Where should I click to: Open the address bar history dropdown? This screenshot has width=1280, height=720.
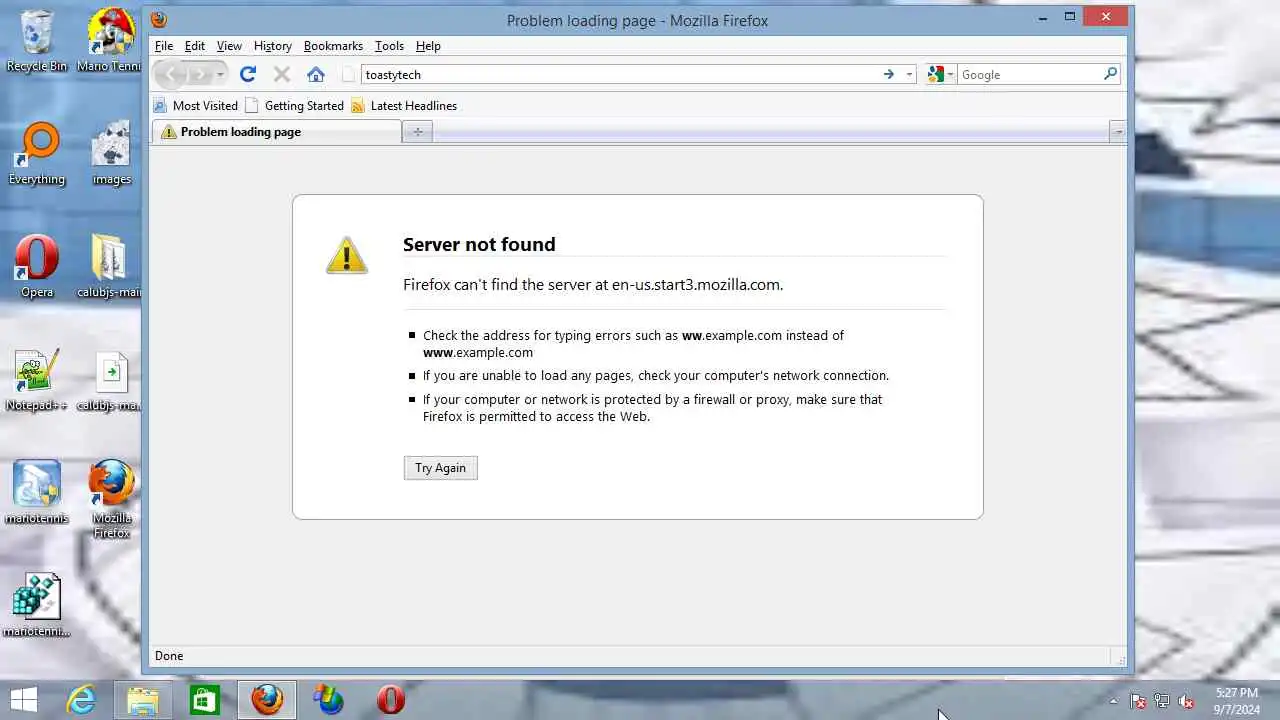[x=908, y=74]
